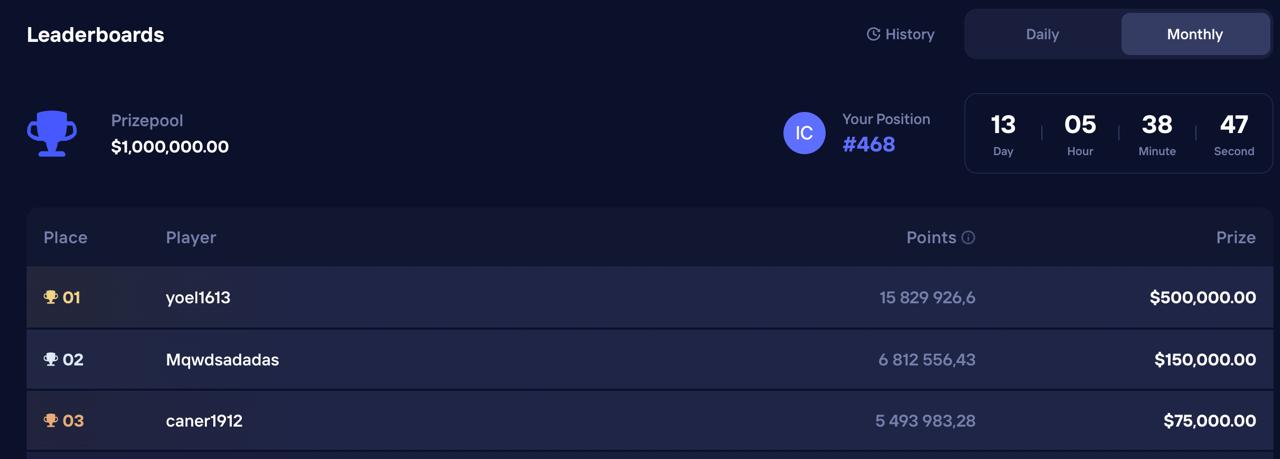Click the $500,000.00 prize amount
This screenshot has width=1280, height=459.
[1202, 298]
